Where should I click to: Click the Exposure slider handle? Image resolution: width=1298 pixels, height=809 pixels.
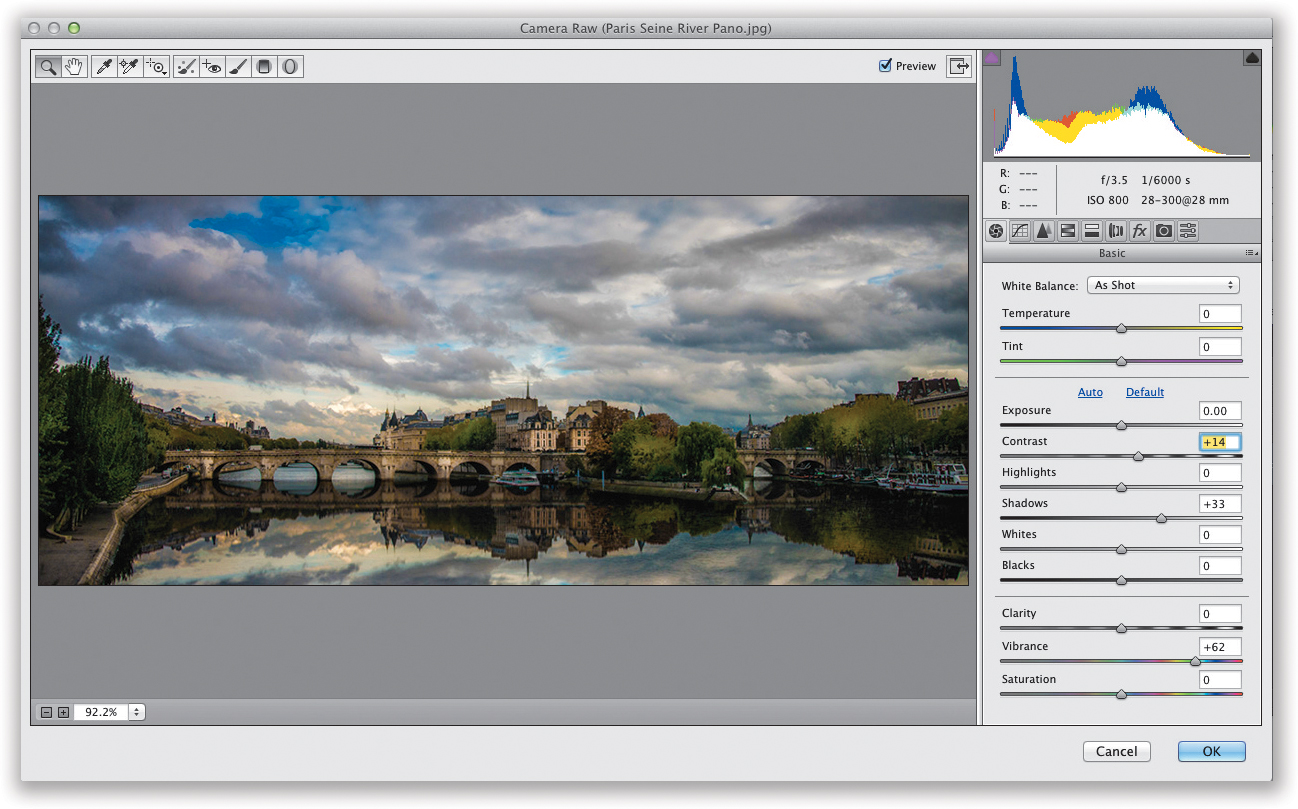1121,425
